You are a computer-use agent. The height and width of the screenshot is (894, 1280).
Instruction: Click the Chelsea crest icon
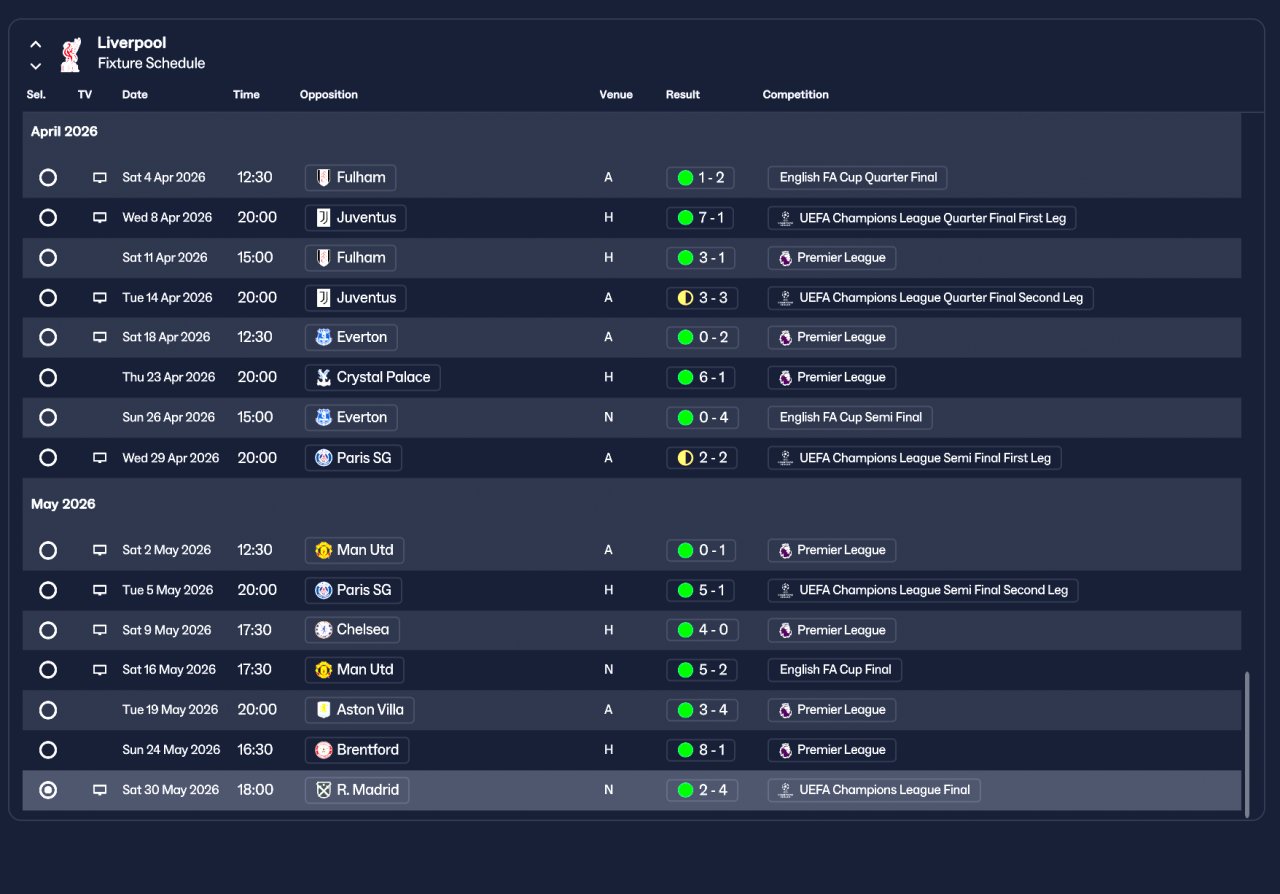click(x=323, y=630)
